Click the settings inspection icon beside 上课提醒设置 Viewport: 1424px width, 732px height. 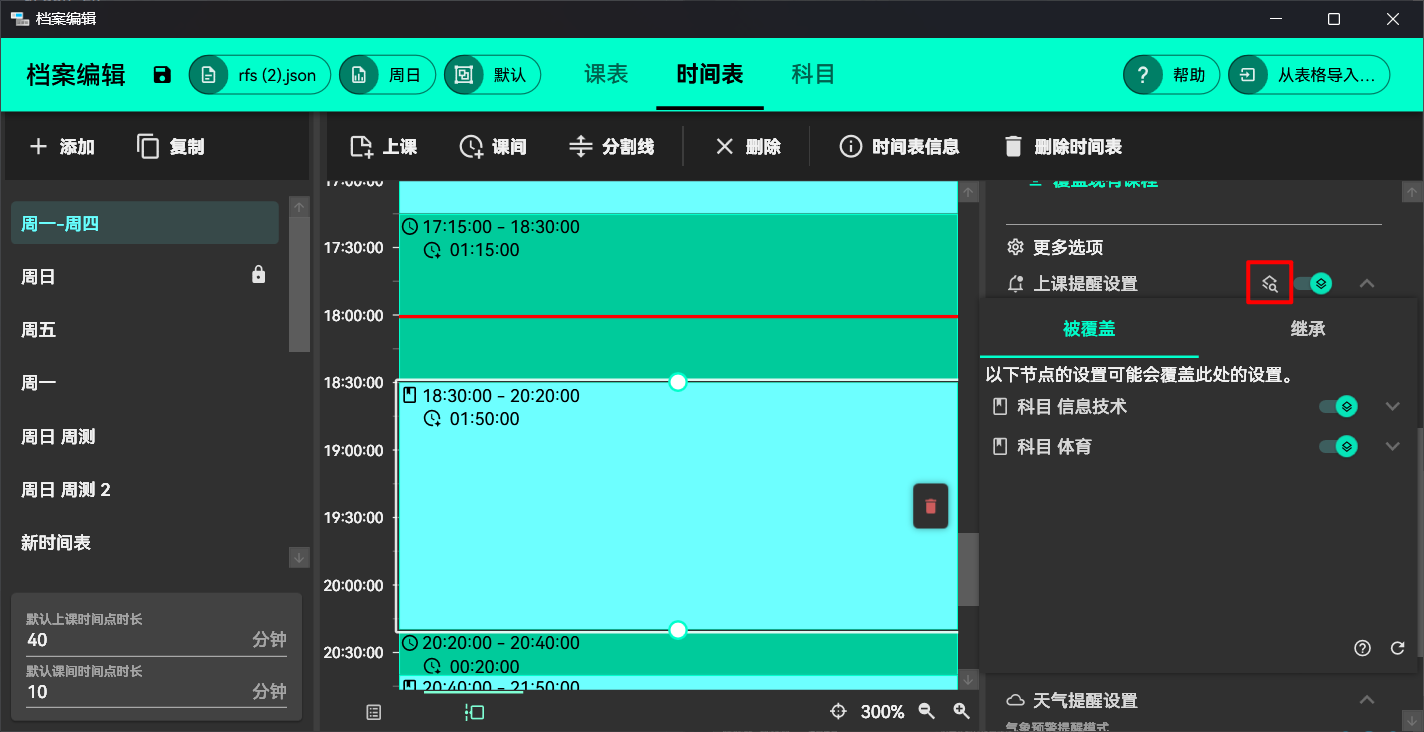(1269, 284)
